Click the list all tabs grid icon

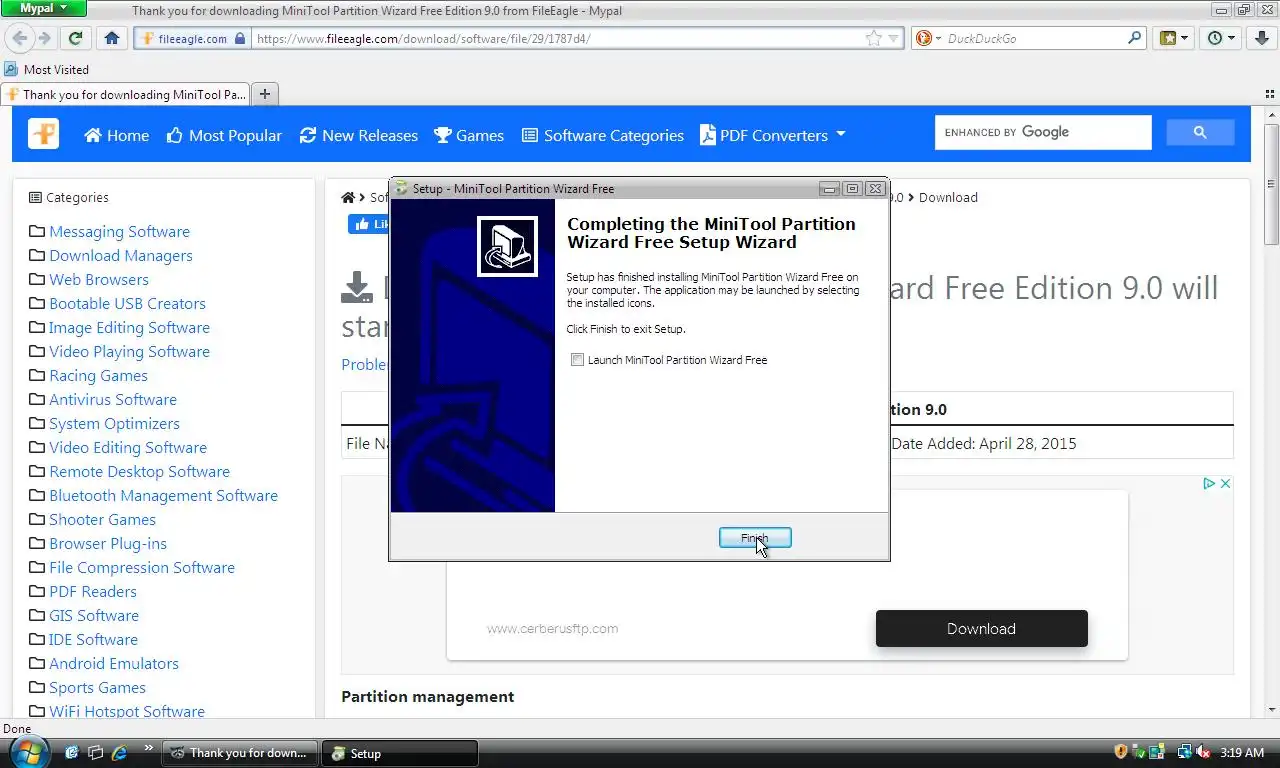[x=1271, y=95]
